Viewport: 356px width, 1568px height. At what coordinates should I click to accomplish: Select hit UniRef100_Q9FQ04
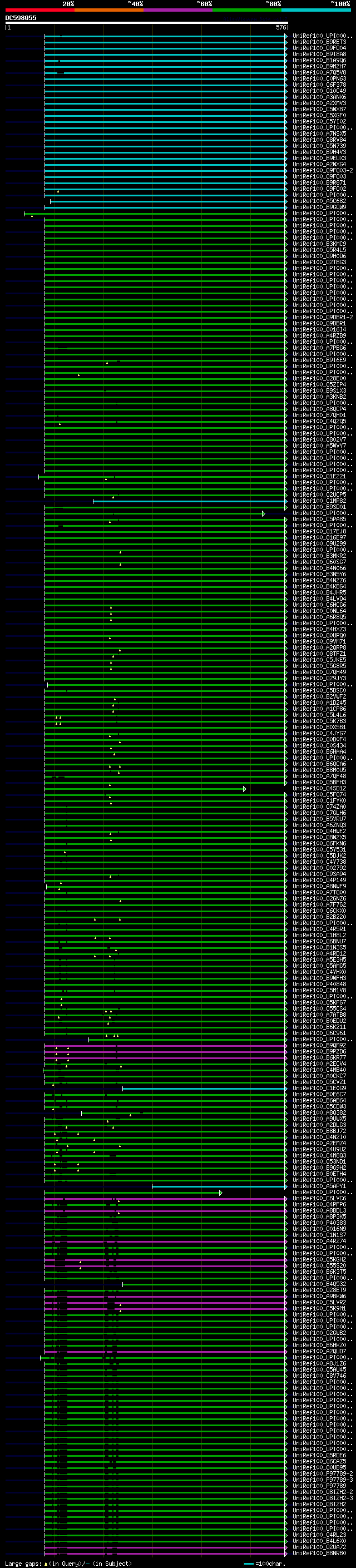[319, 48]
